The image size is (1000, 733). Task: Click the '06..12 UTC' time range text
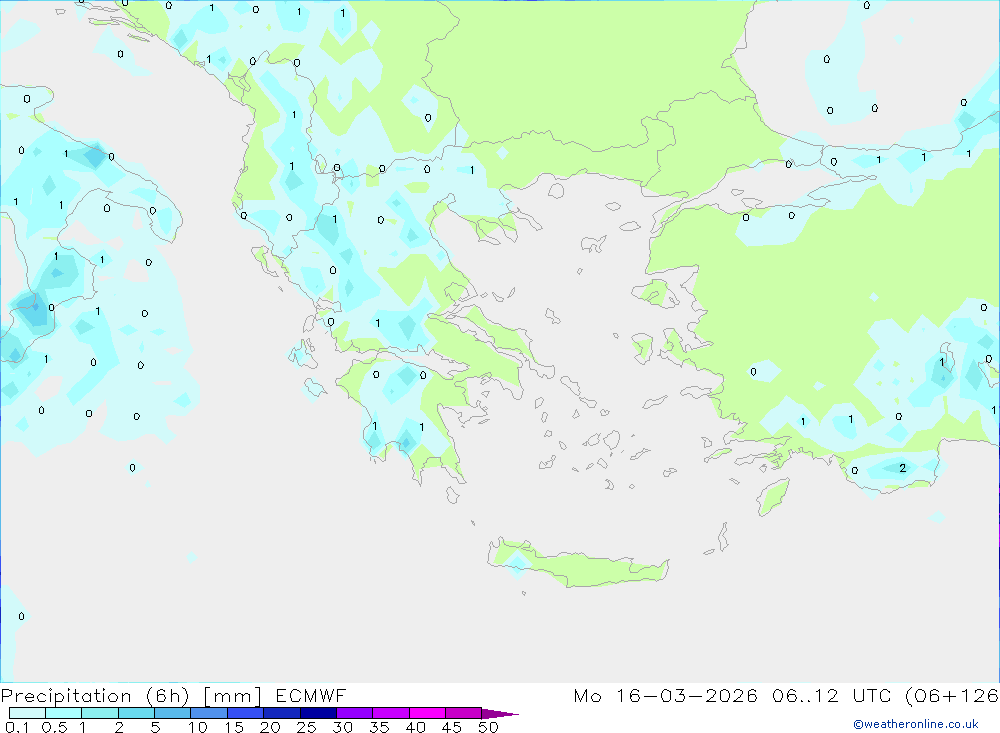[834, 695]
